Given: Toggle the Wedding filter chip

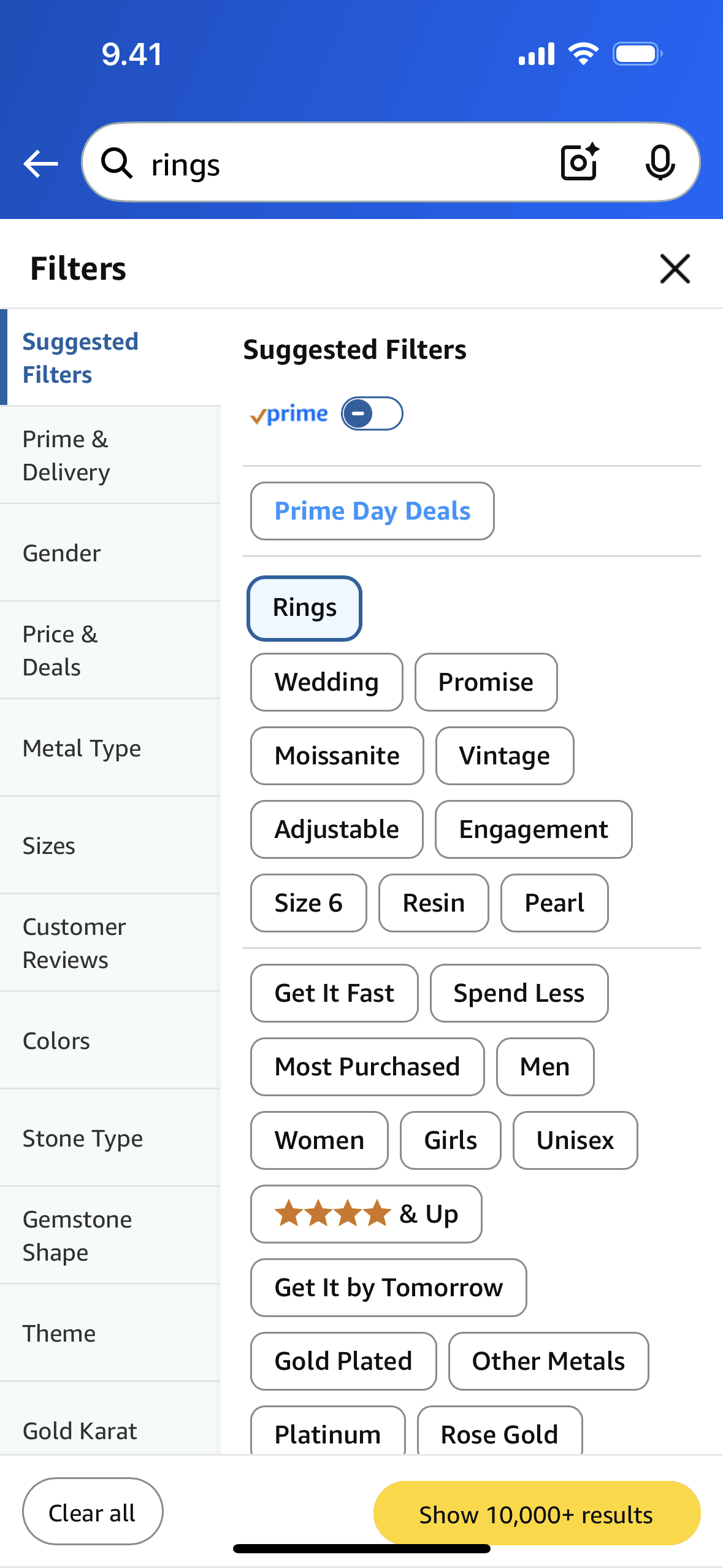Looking at the screenshot, I should [326, 682].
